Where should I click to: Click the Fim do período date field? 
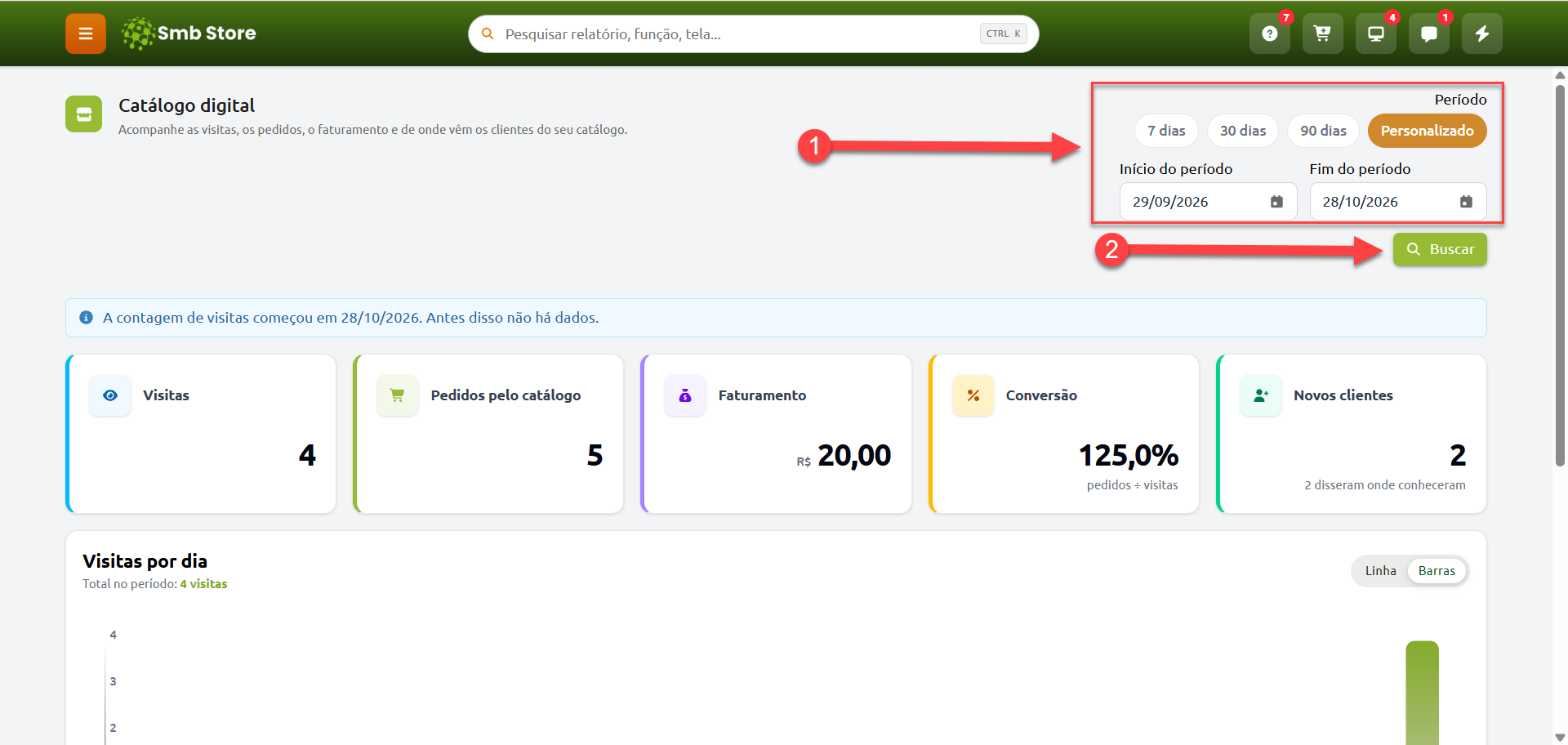(x=1398, y=202)
